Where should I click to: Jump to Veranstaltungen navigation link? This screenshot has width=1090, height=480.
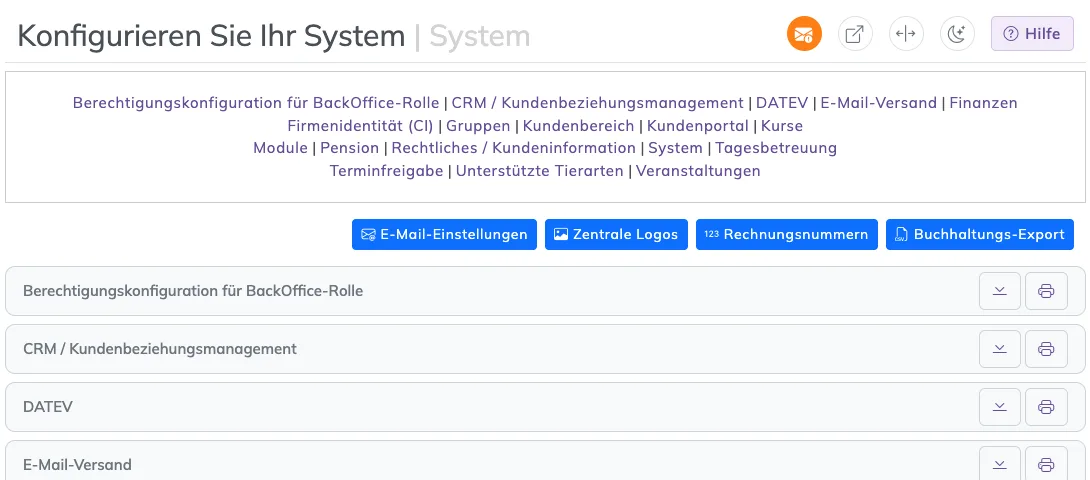698,170
